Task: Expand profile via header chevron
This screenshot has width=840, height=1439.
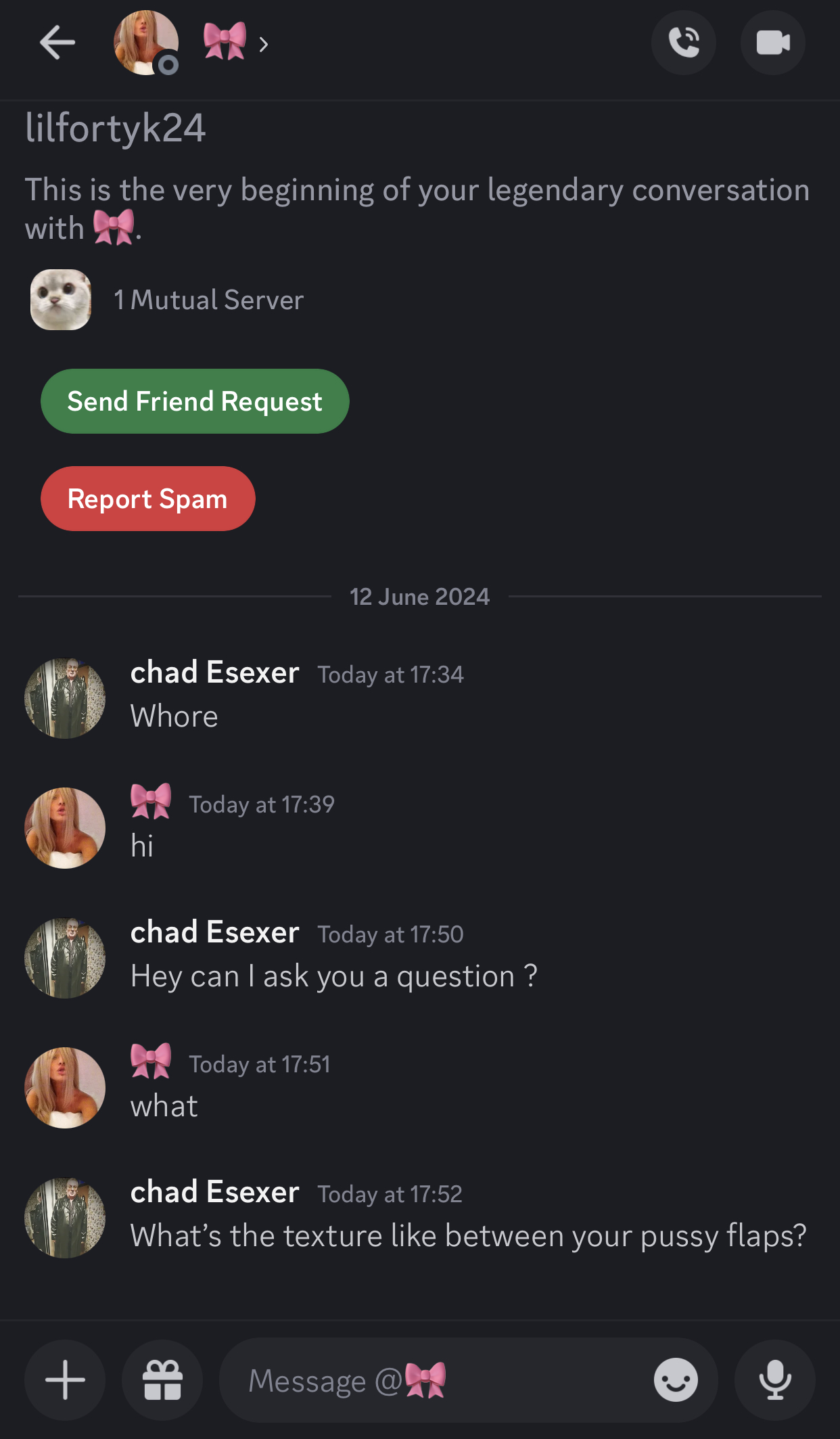Action: (264, 45)
